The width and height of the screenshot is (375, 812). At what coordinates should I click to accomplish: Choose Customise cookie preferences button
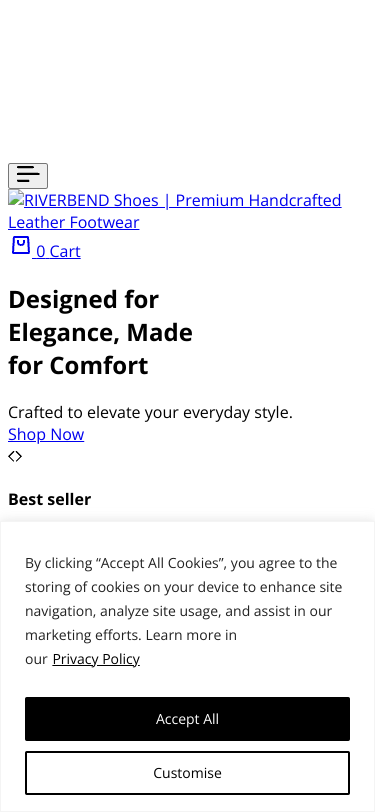(x=188, y=773)
